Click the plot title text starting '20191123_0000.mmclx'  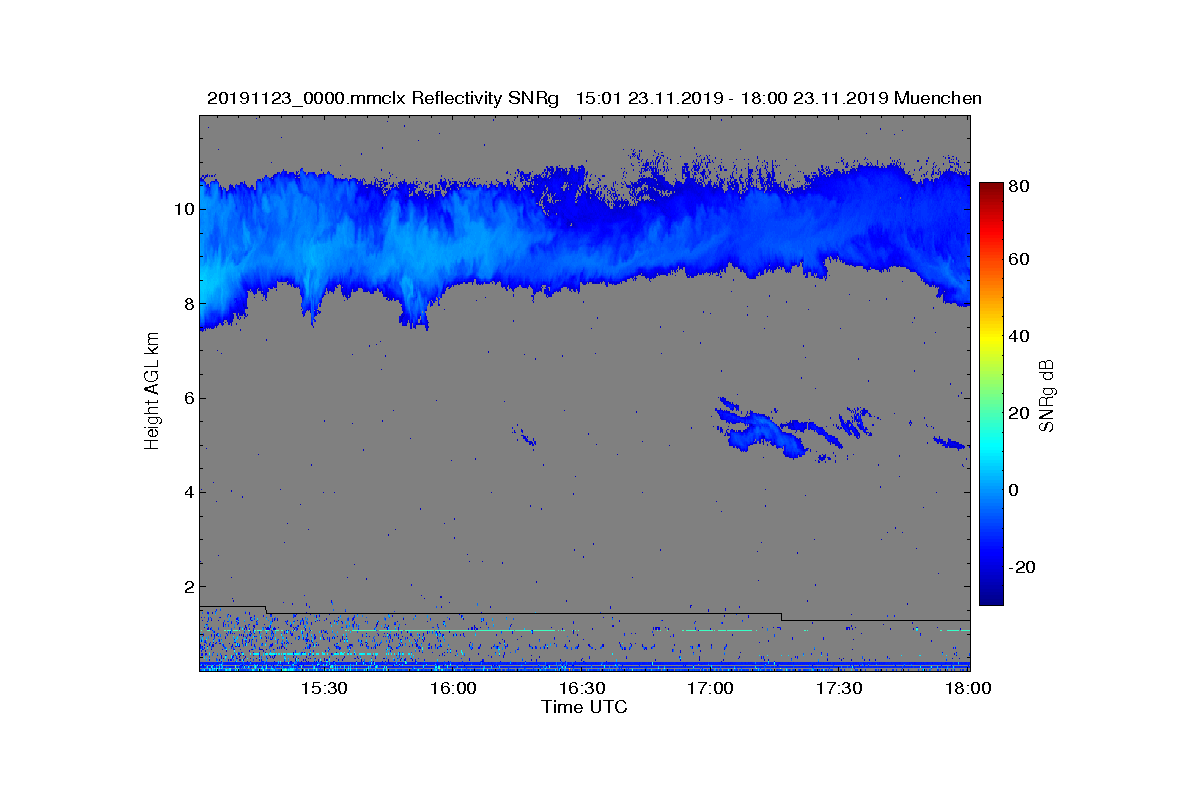[594, 98]
